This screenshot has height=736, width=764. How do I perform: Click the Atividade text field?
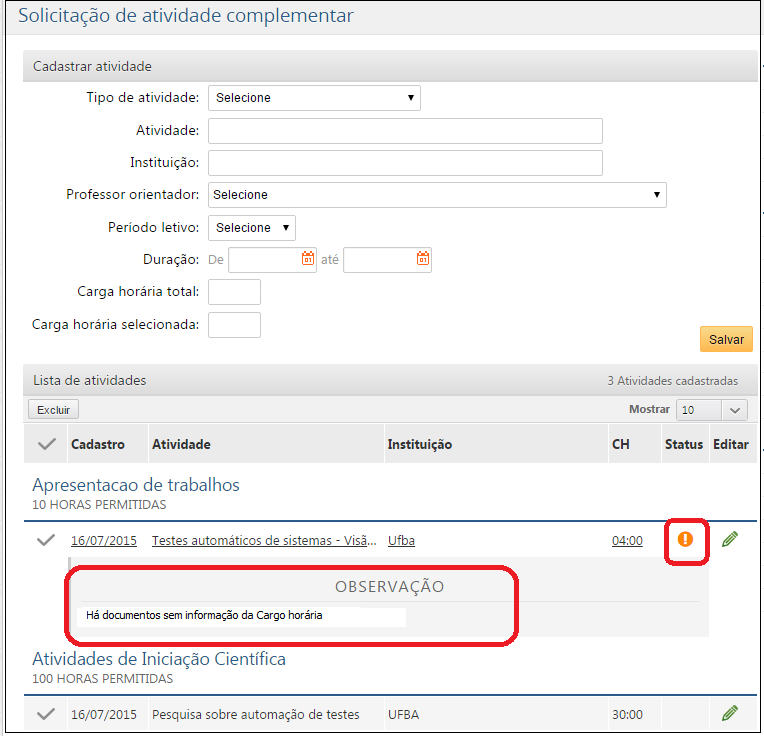[x=405, y=131]
